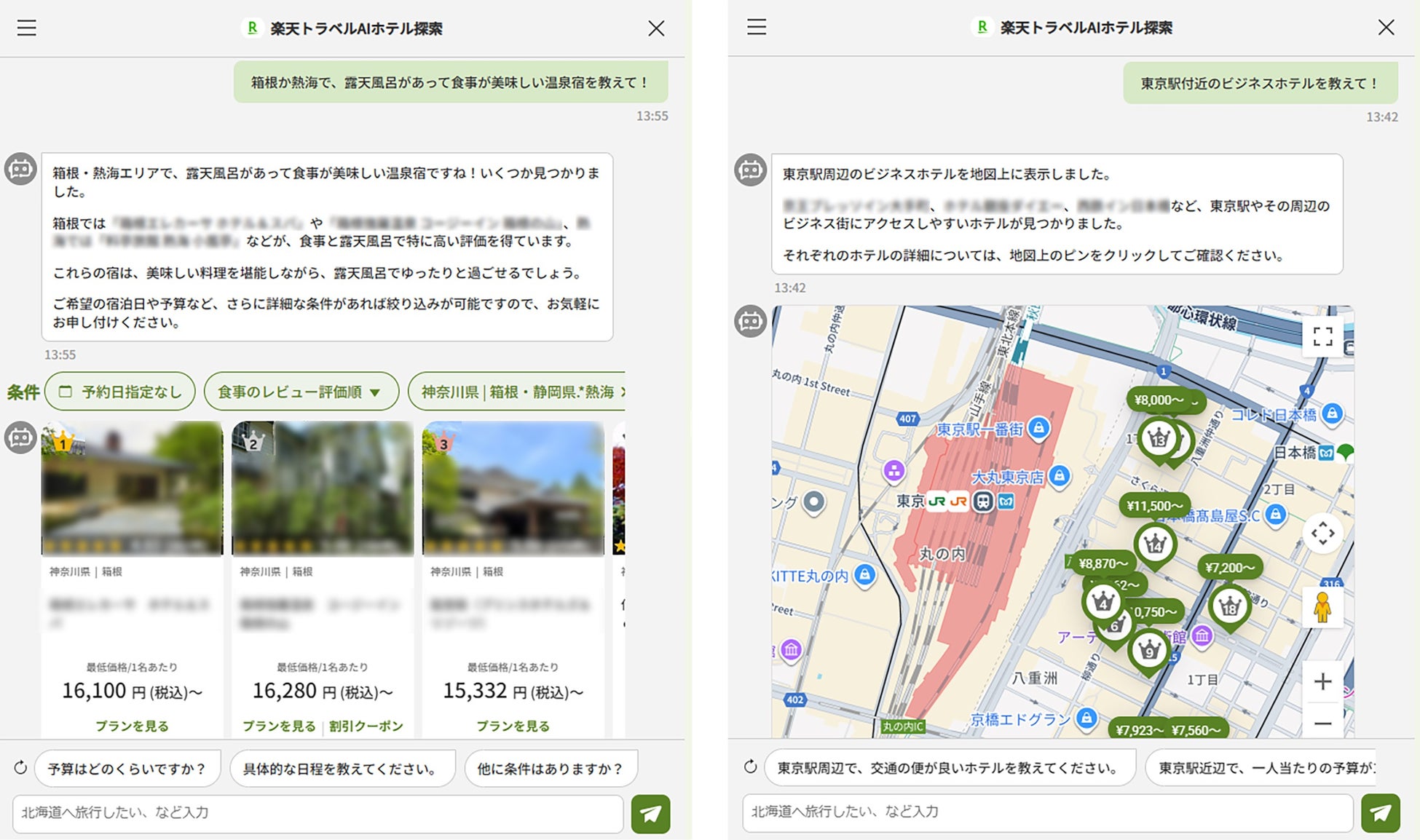Click the refresh suggestions icon on right panel
This screenshot has width=1420, height=840.
[749, 767]
